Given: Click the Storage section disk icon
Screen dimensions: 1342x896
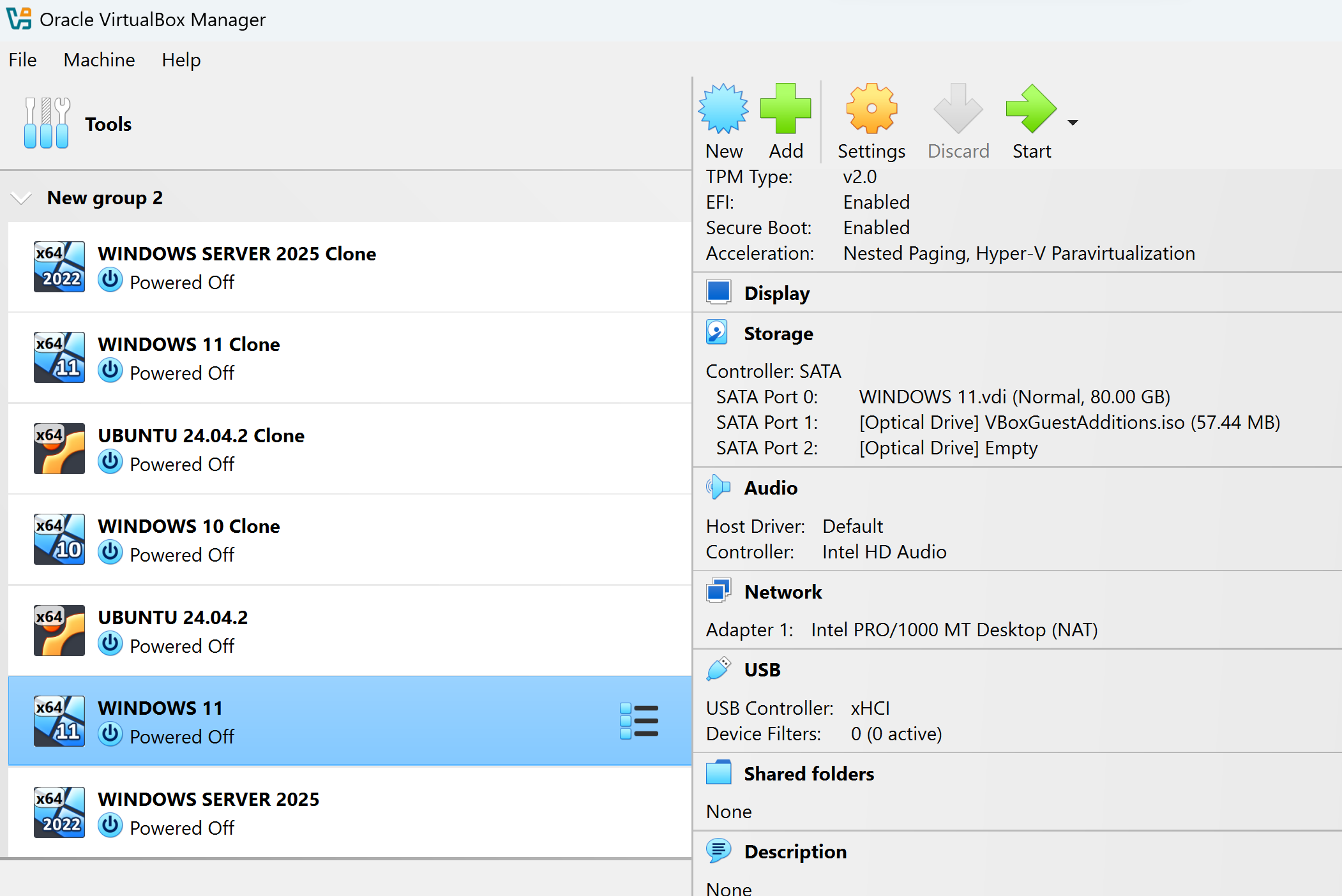Looking at the screenshot, I should click(717, 332).
